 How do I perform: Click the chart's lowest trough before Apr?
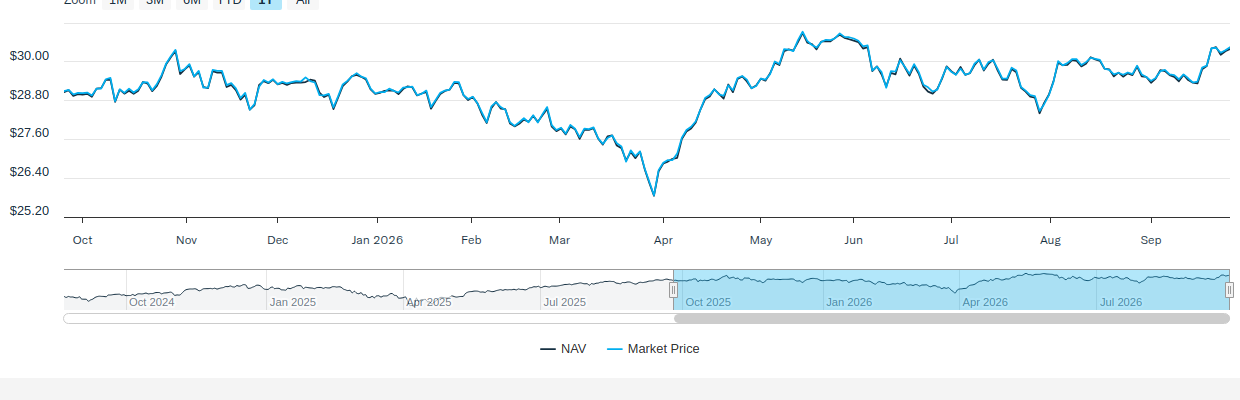click(654, 195)
